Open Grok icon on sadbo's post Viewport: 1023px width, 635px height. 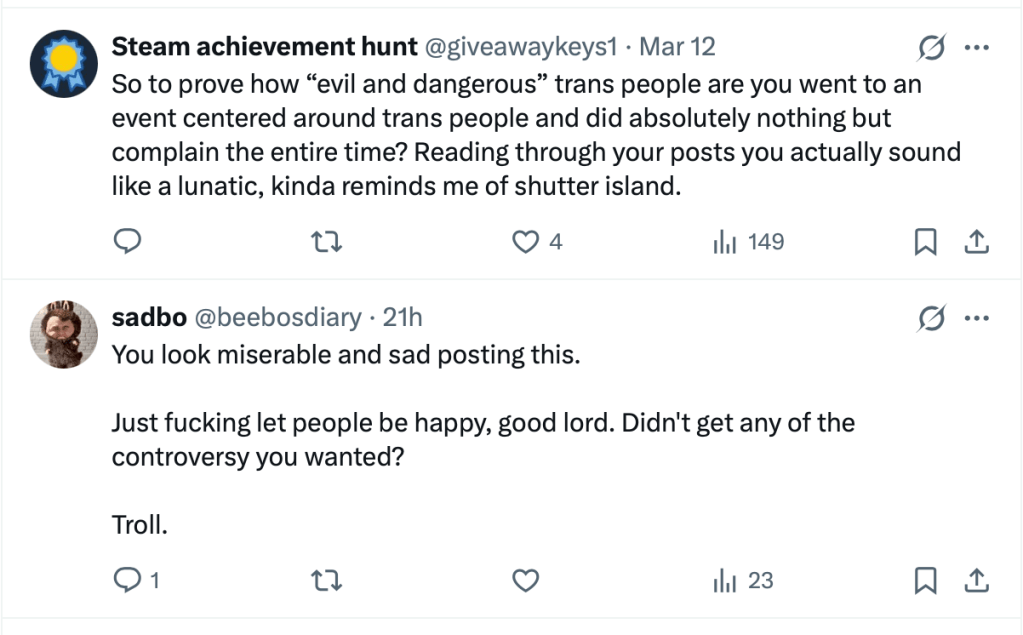(932, 318)
